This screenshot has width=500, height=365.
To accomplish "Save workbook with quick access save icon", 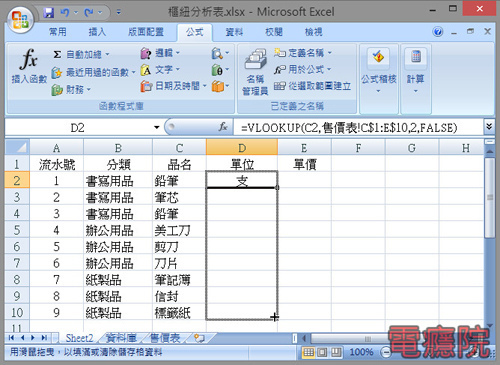I will coord(49,13).
